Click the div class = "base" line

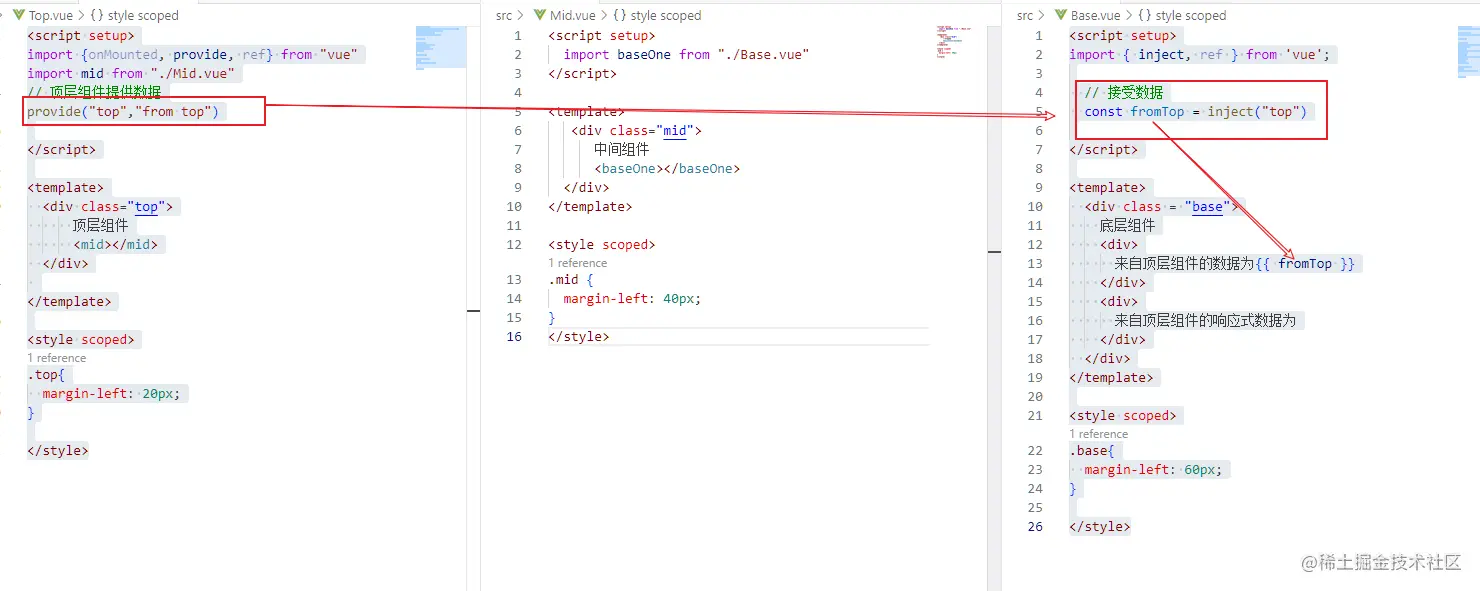click(x=1162, y=206)
